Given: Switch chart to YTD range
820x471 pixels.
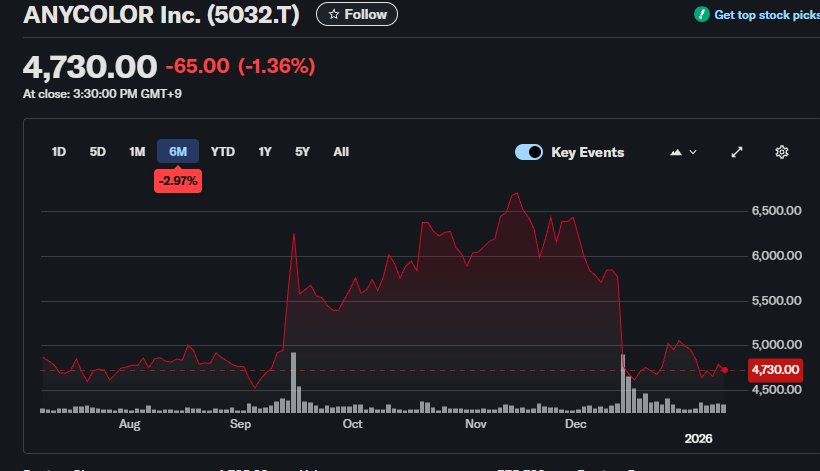Looking at the screenshot, I should tap(223, 152).
